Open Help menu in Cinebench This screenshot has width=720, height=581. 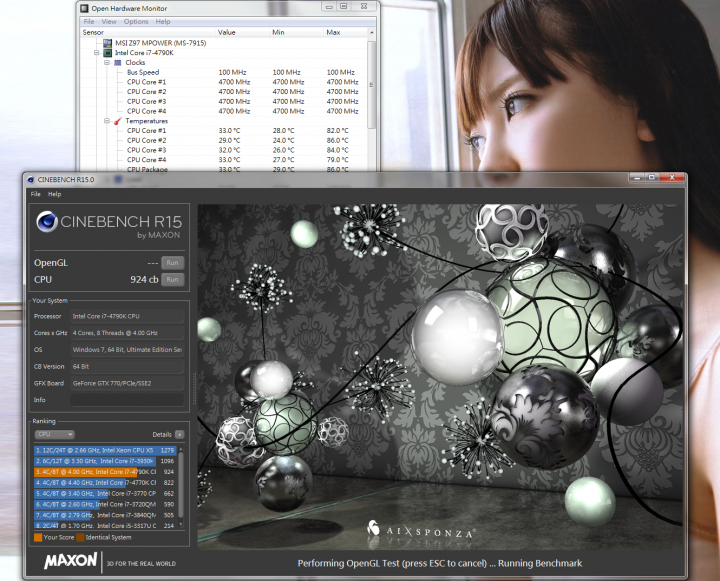point(55,194)
